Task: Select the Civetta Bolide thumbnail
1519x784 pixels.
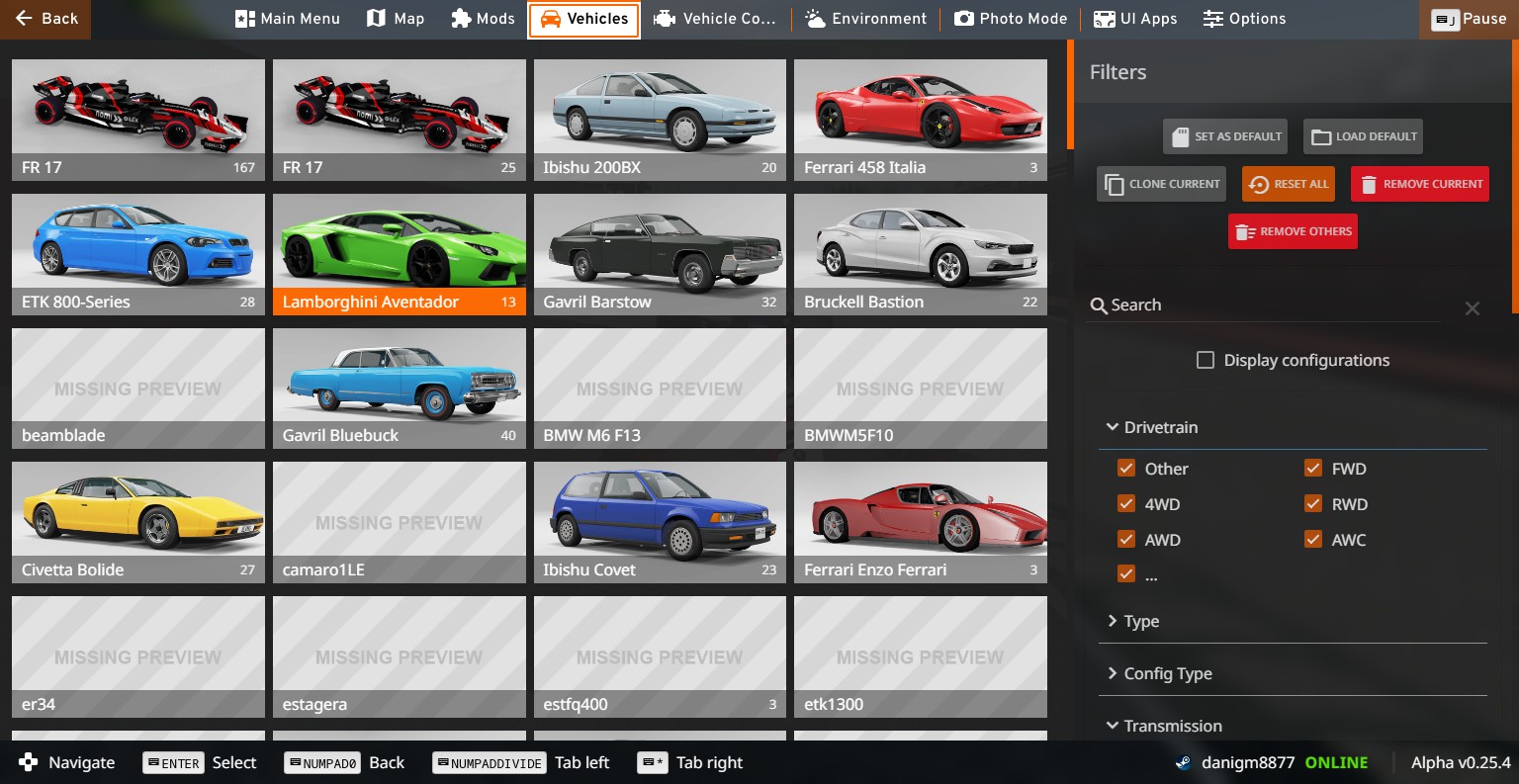Action: [138, 522]
